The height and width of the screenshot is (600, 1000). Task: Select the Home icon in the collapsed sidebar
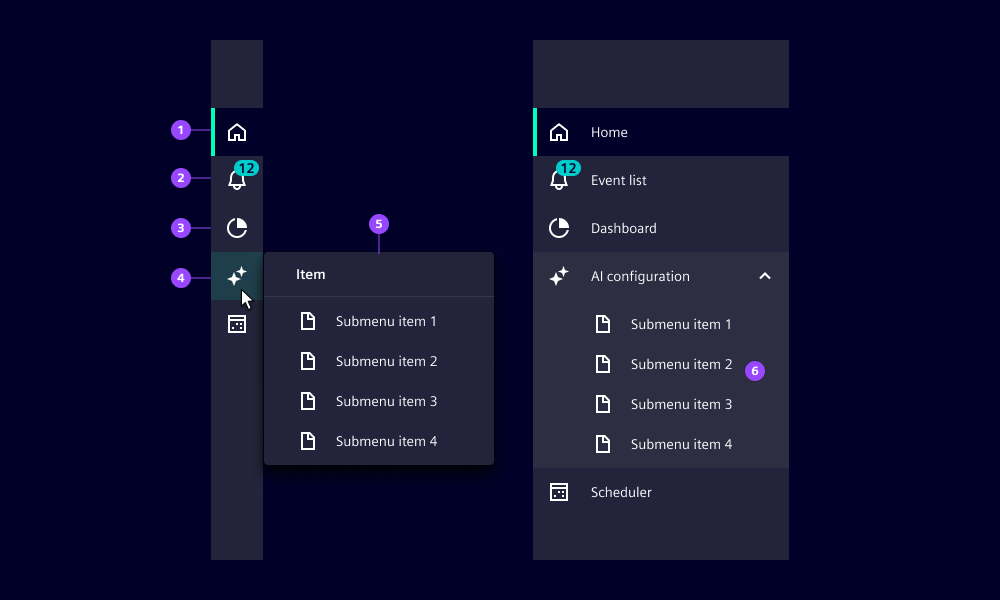click(237, 130)
